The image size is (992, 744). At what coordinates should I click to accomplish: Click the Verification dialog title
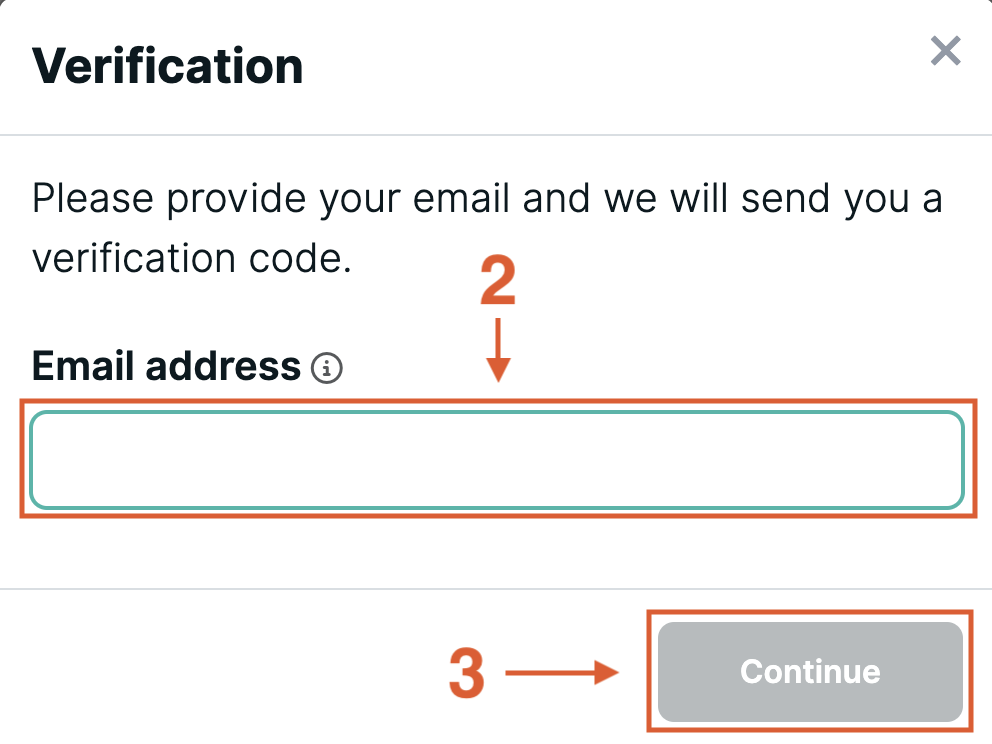coord(168,66)
